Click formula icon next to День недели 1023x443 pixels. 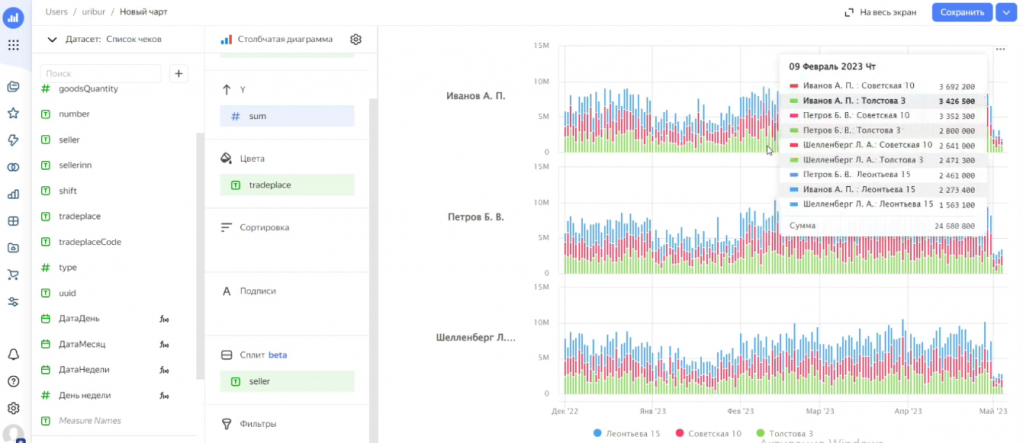(163, 395)
